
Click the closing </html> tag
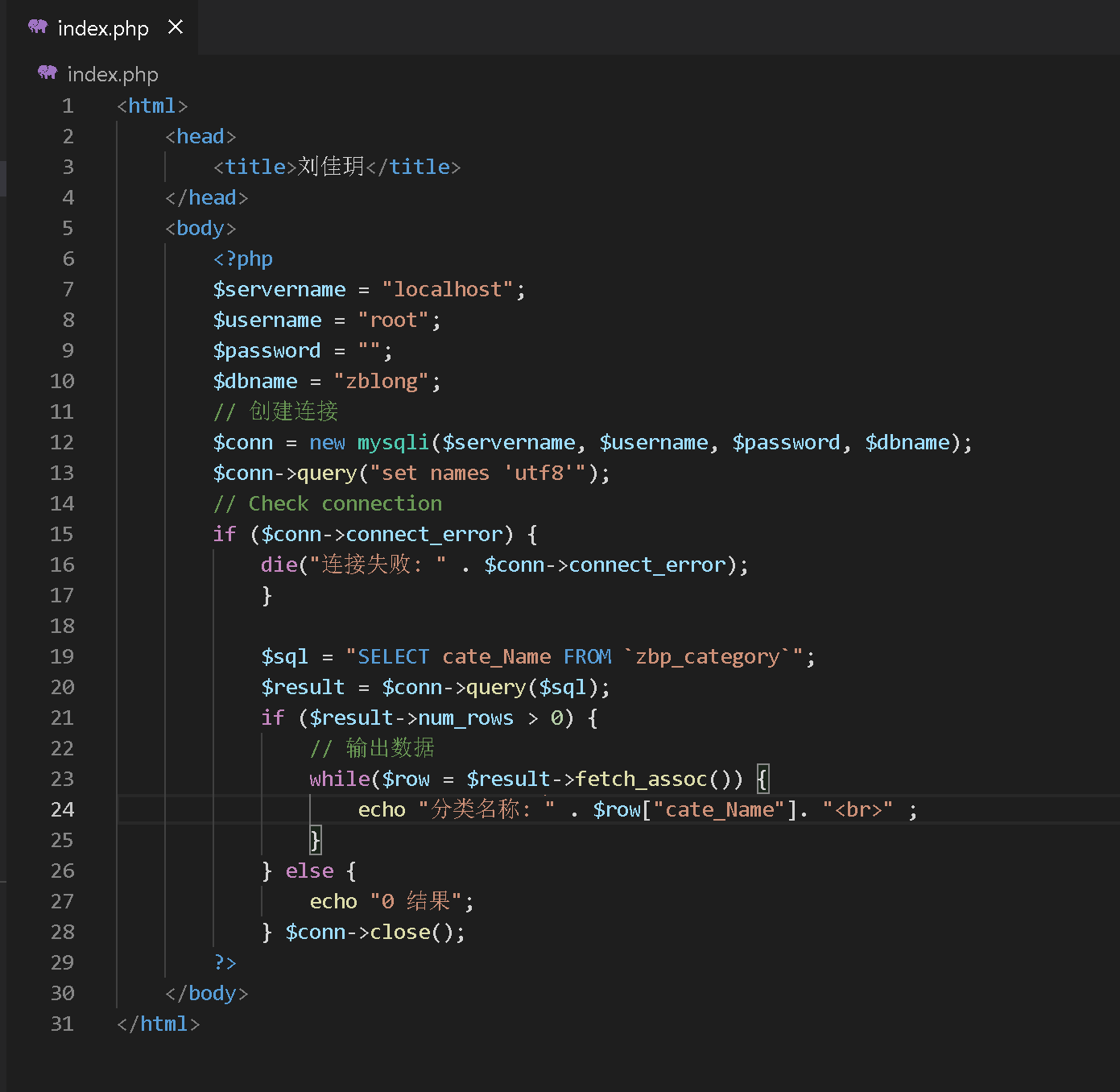coord(159,1024)
